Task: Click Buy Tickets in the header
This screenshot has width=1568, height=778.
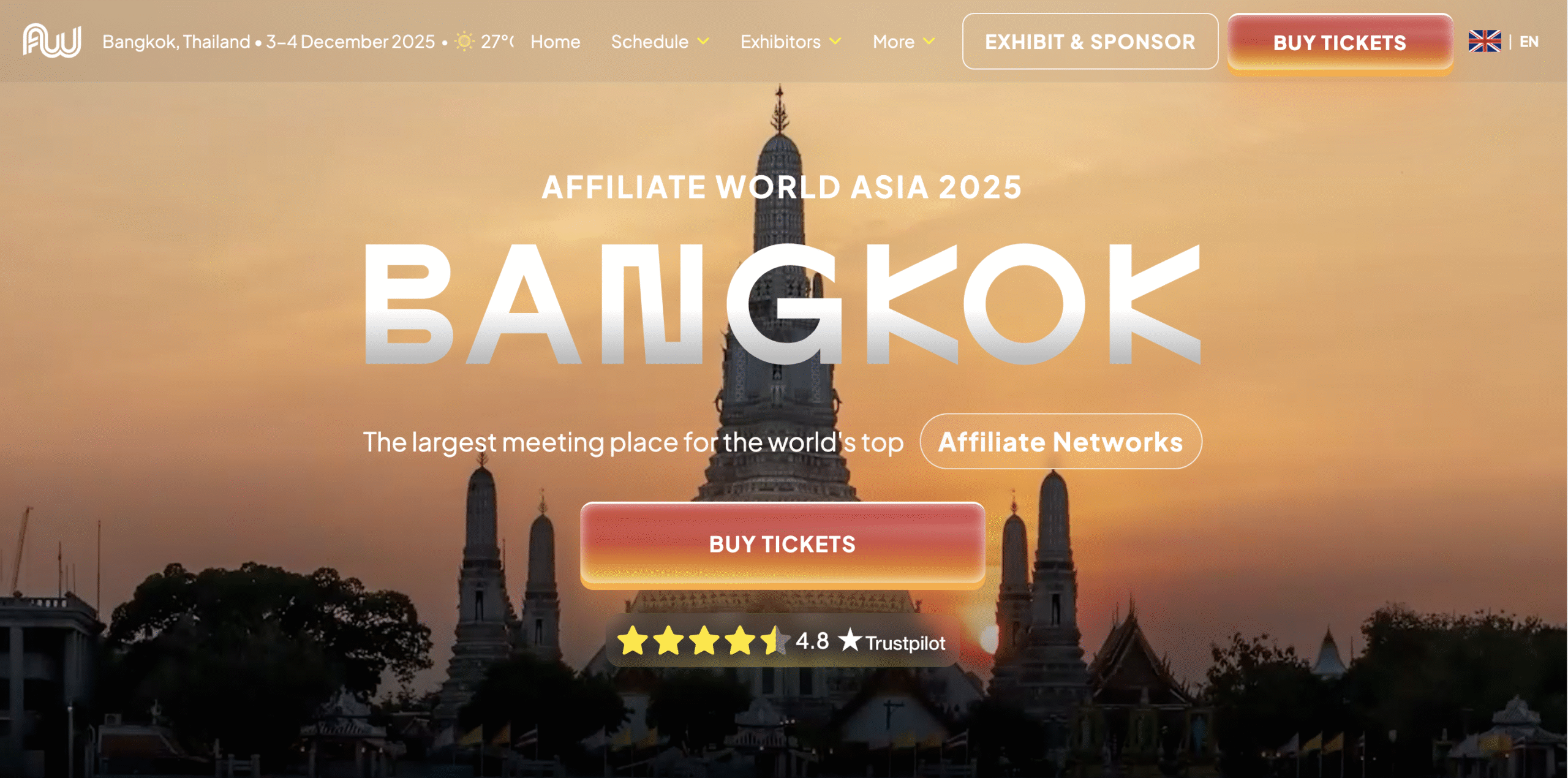Action: click(x=1340, y=43)
